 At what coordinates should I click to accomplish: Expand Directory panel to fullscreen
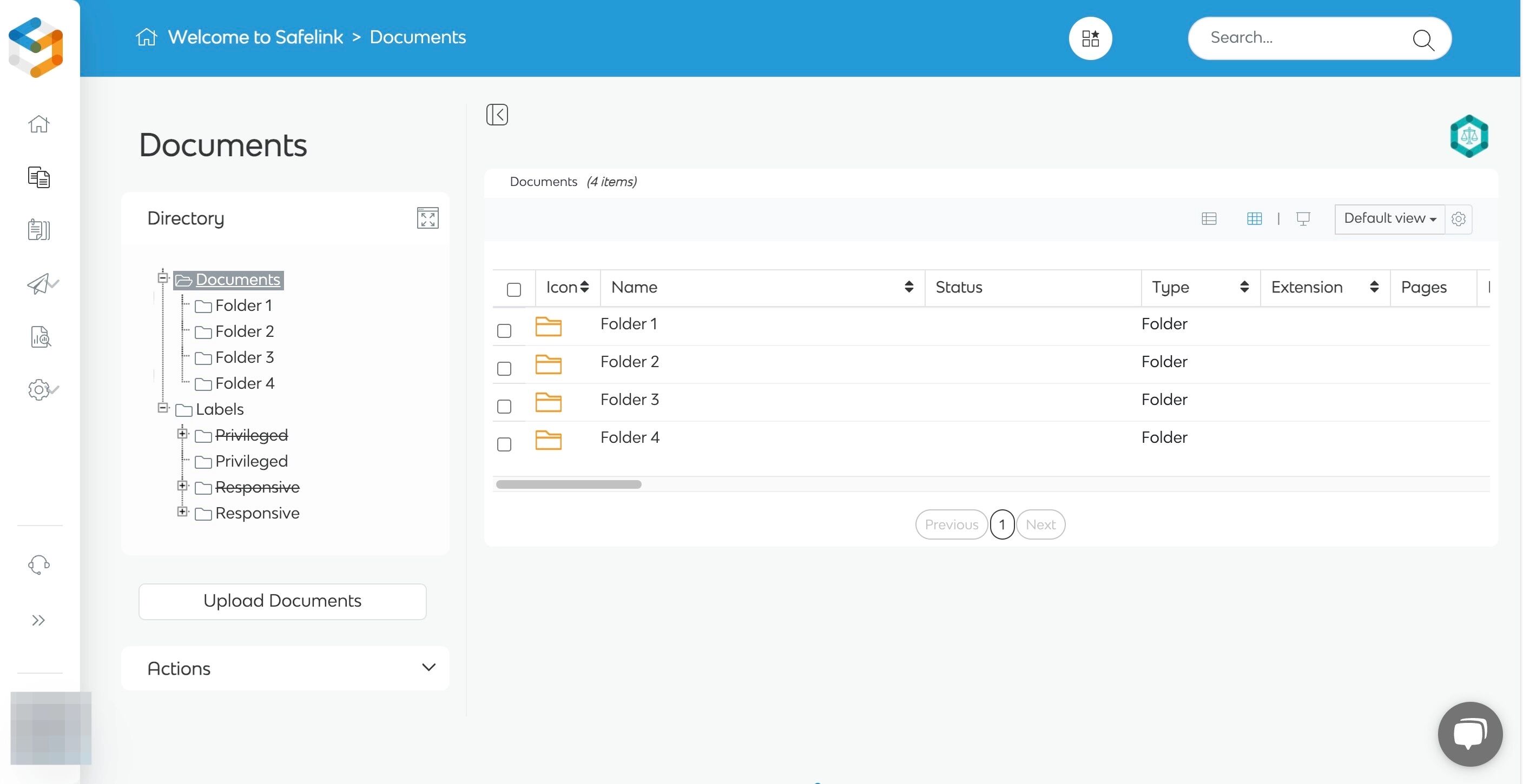click(x=427, y=218)
